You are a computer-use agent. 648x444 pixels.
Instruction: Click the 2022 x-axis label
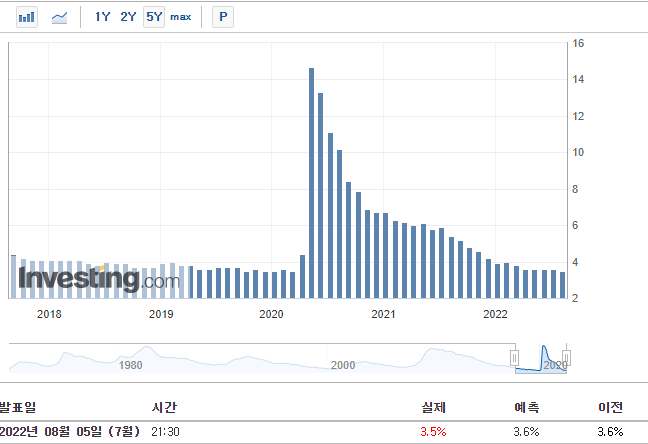coord(495,314)
